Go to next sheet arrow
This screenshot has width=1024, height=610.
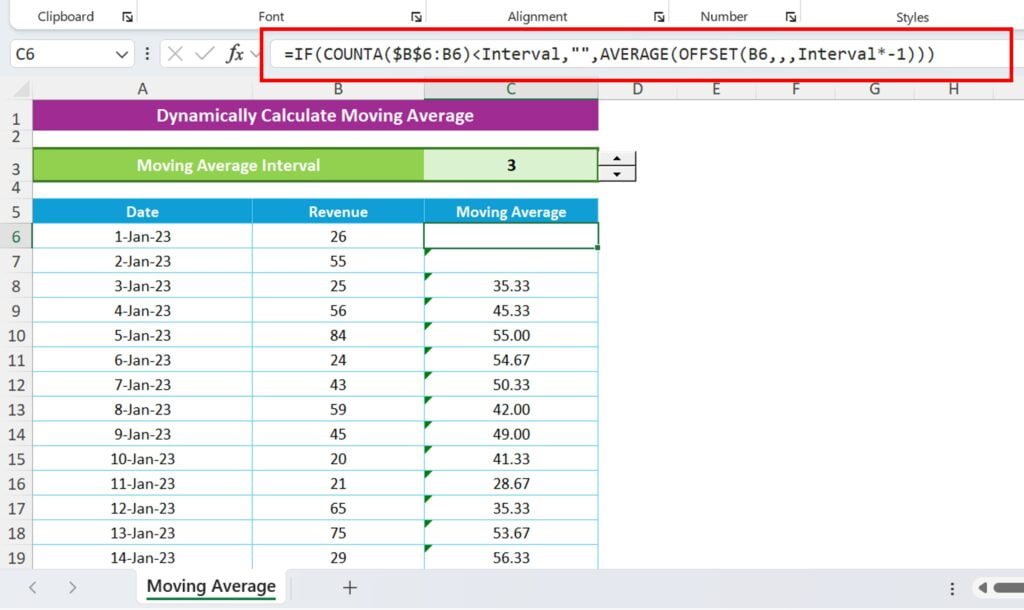pos(72,588)
